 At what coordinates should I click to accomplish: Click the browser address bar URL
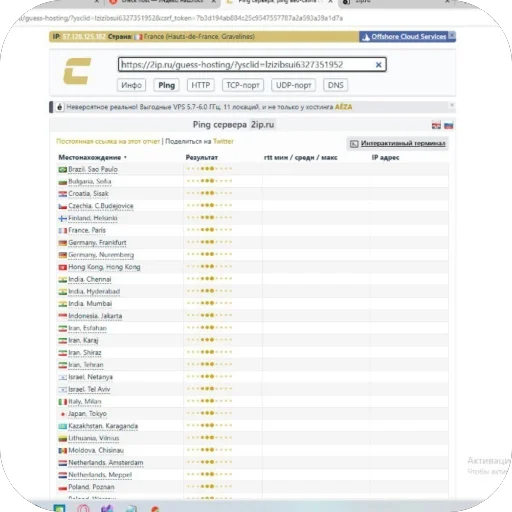pyautogui.click(x=182, y=18)
